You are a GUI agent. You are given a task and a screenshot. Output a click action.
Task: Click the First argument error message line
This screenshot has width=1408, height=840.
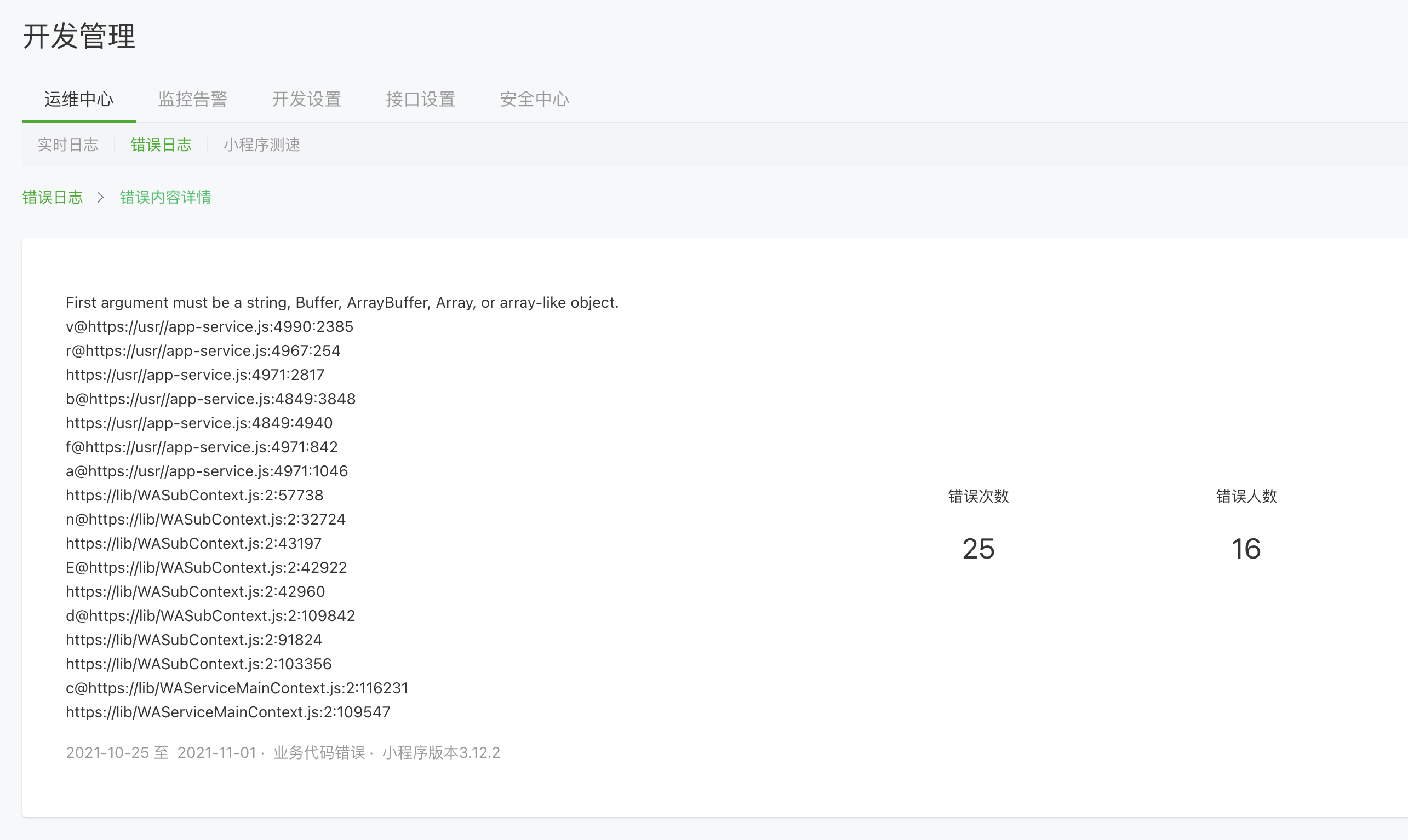[342, 302]
